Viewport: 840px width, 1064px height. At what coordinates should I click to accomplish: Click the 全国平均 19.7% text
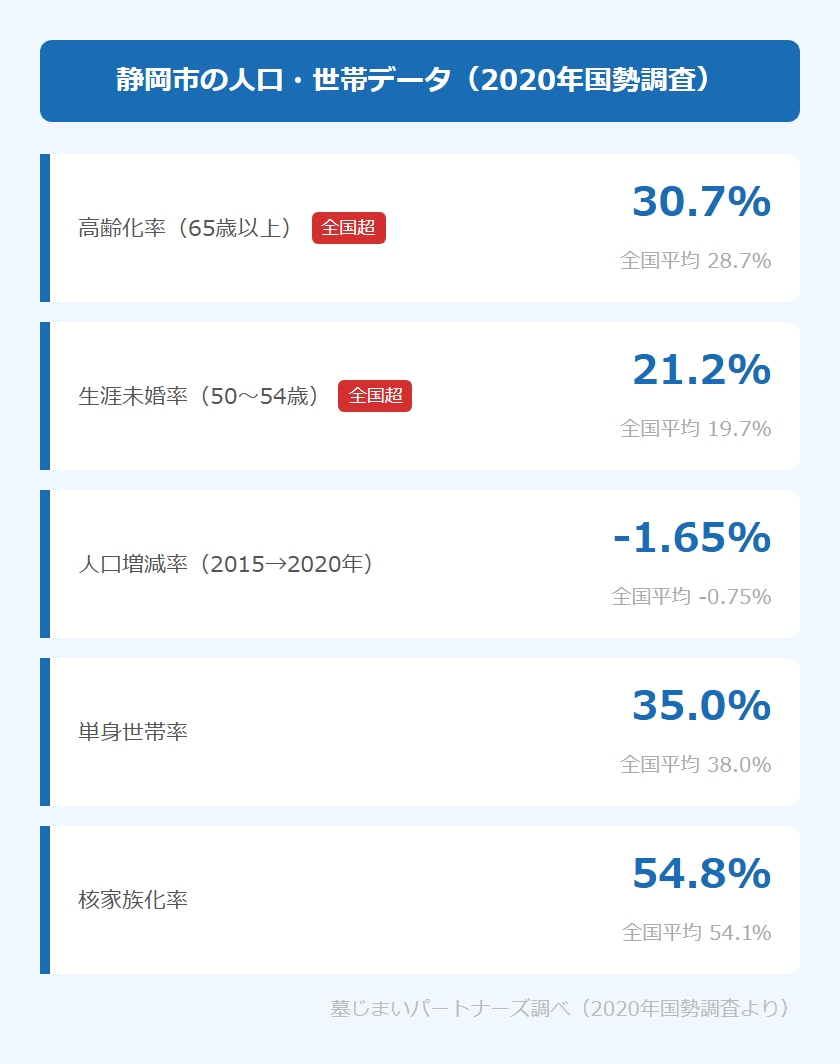point(695,429)
